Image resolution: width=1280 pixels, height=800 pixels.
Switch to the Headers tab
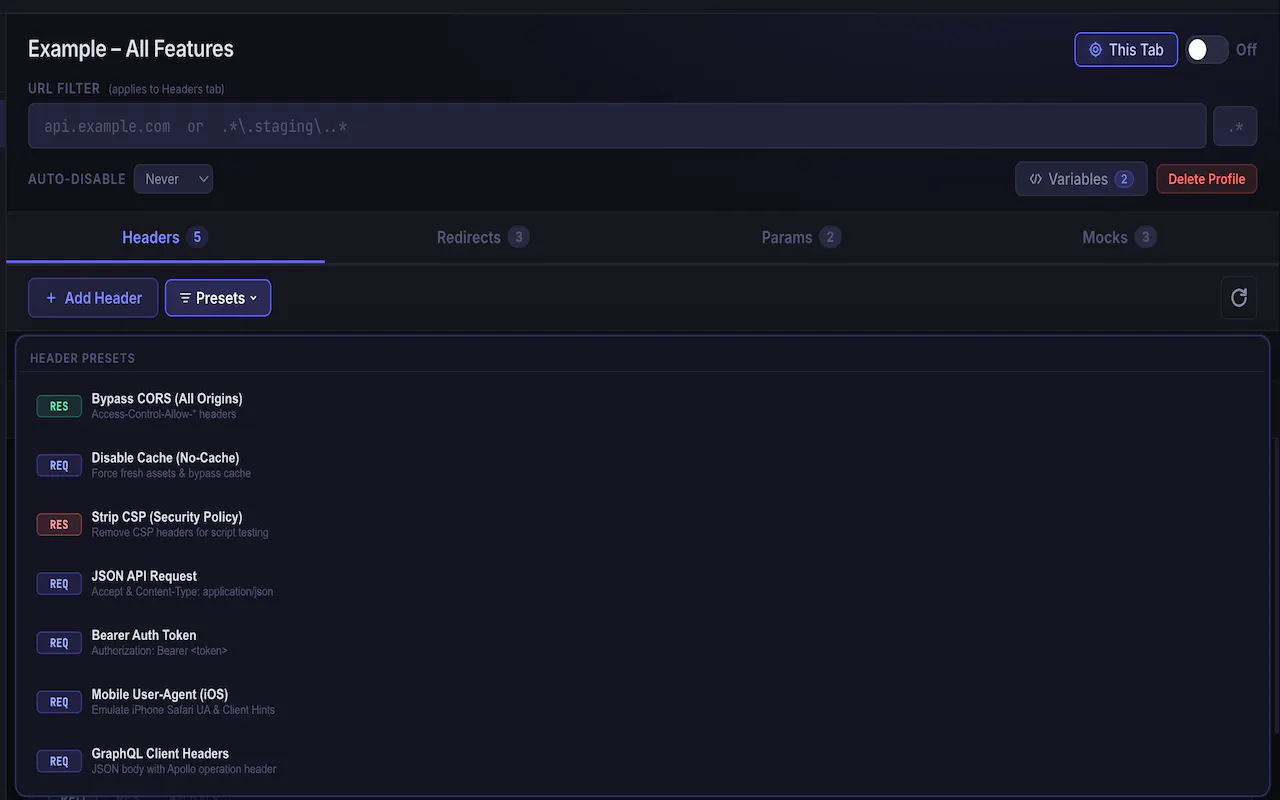pyautogui.click(x=165, y=237)
